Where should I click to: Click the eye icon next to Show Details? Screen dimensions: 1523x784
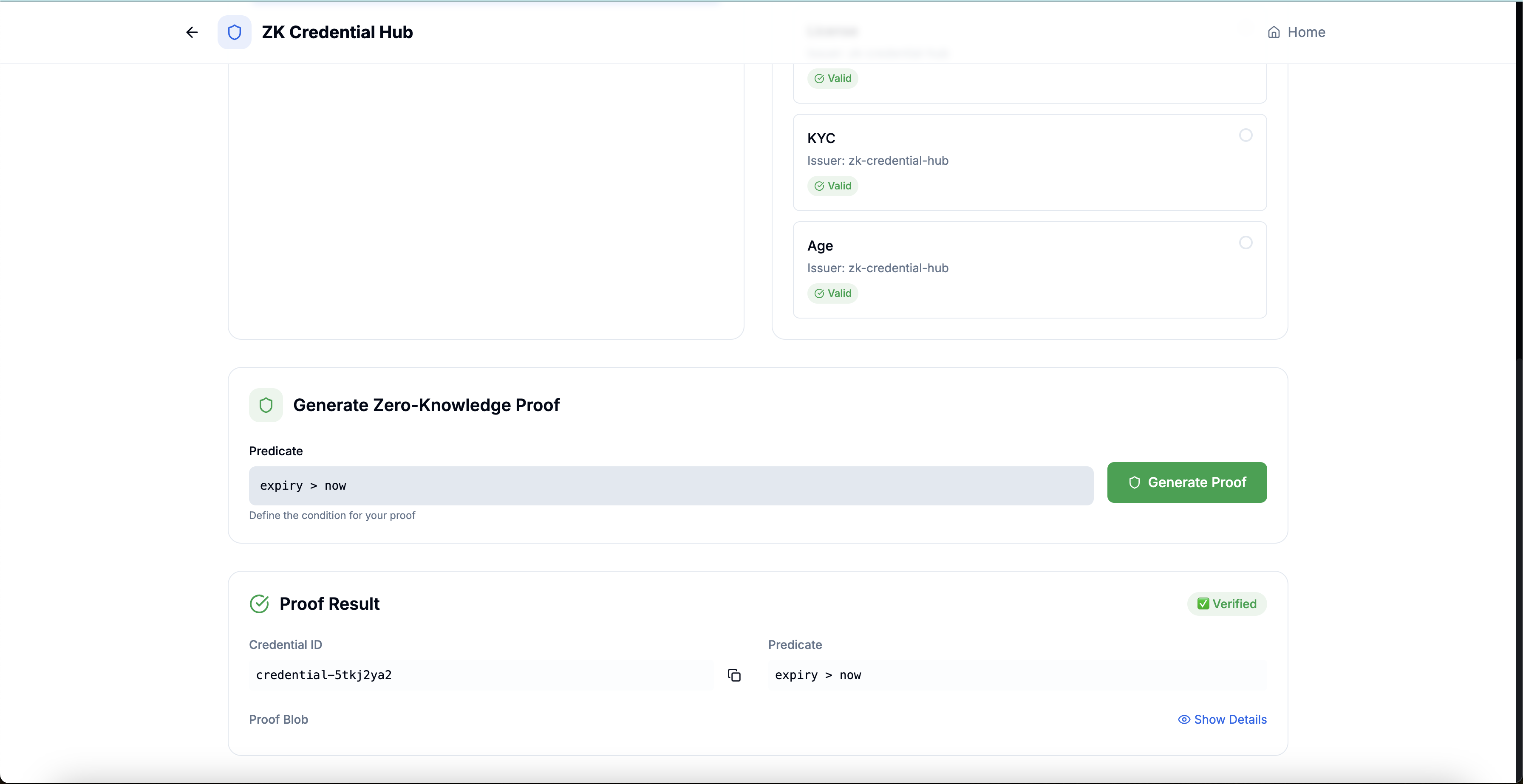pos(1183,719)
